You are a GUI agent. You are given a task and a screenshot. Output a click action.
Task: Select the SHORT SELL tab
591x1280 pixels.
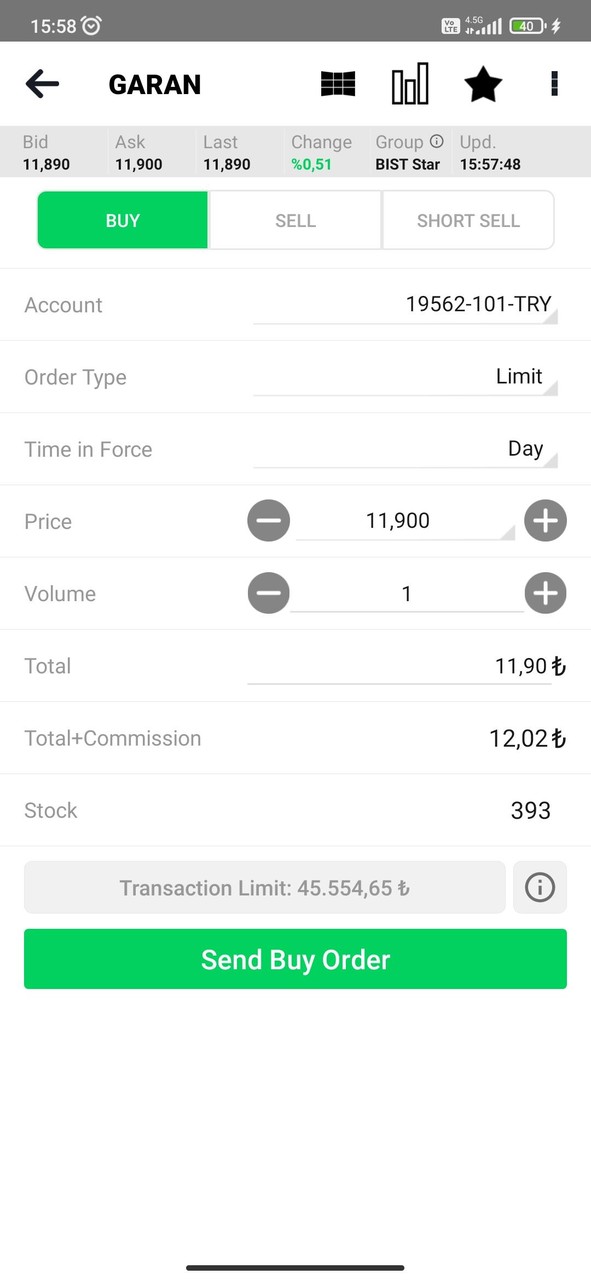coord(468,220)
